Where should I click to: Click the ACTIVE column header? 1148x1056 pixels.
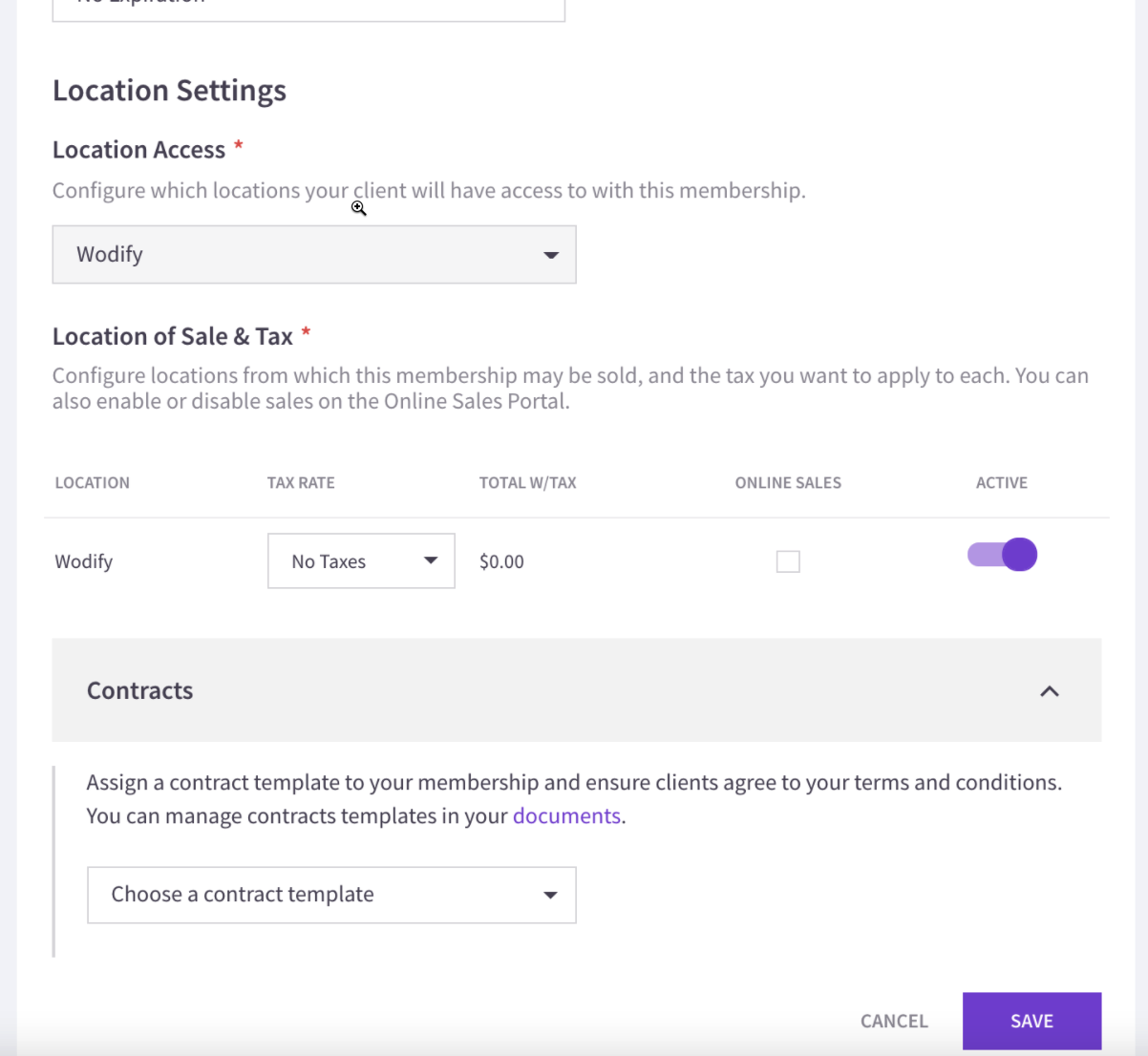(1002, 483)
